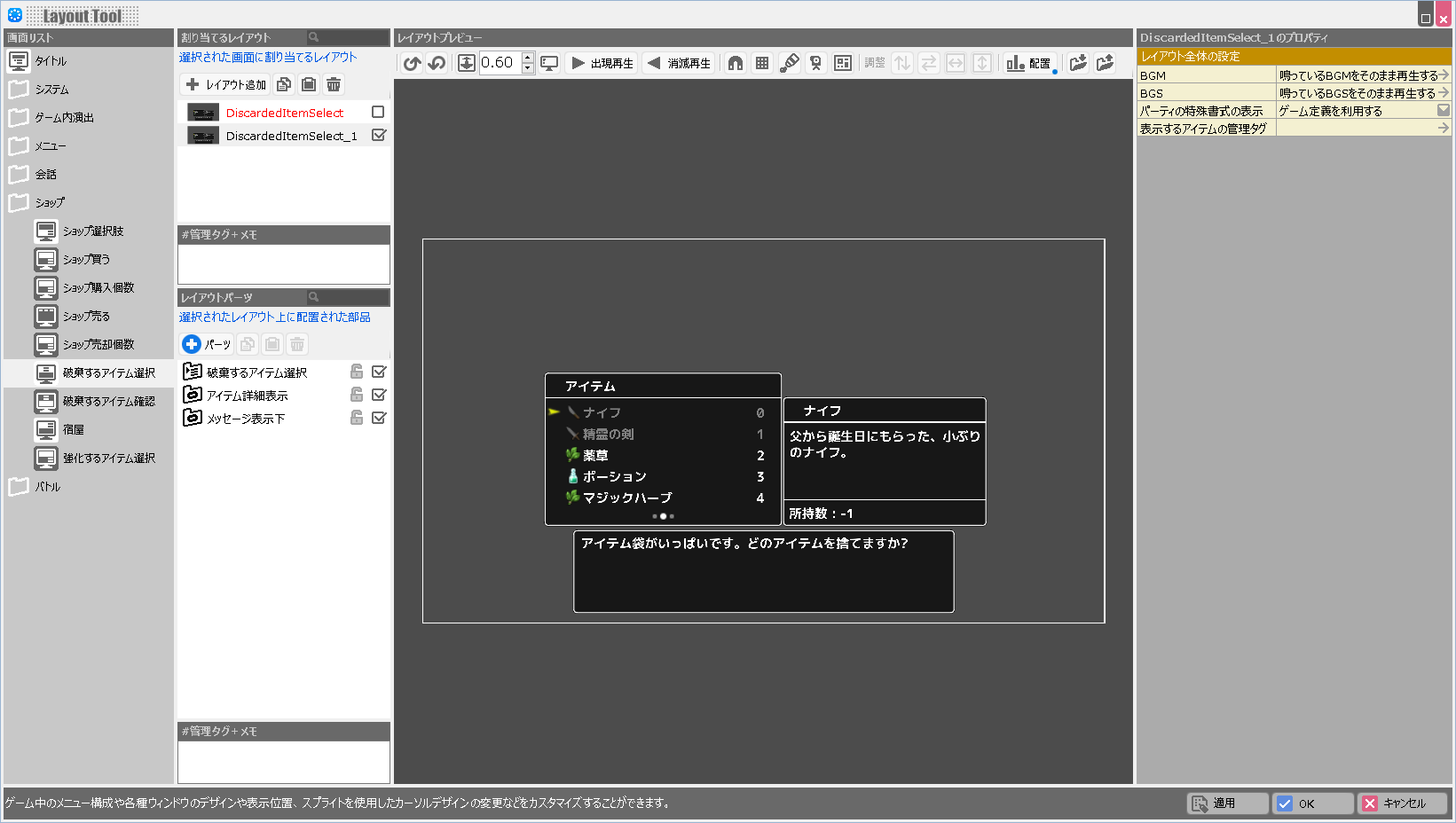Select ショップ買う in the screen list
Viewport: 1456px width, 823px height.
coord(86,259)
